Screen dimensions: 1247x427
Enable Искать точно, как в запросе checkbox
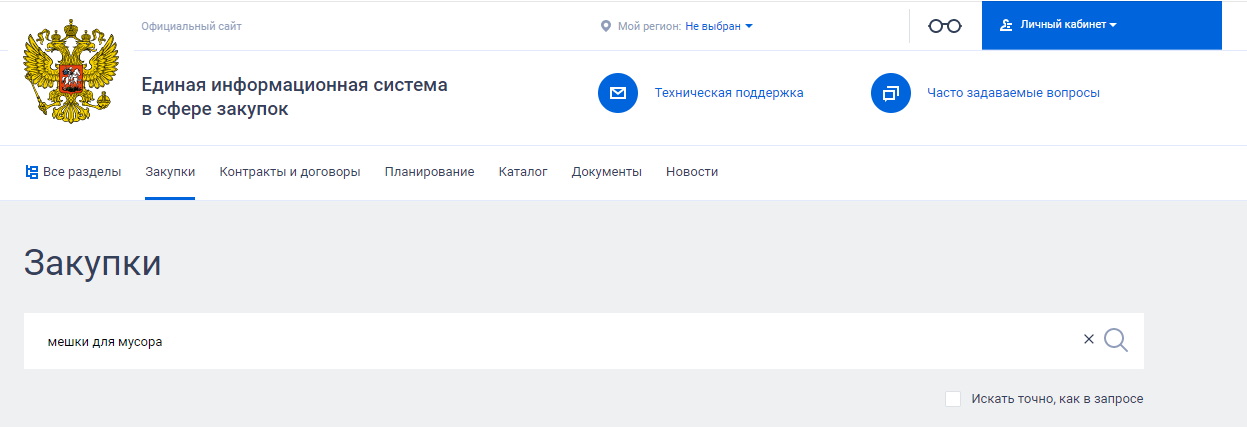pos(953,399)
